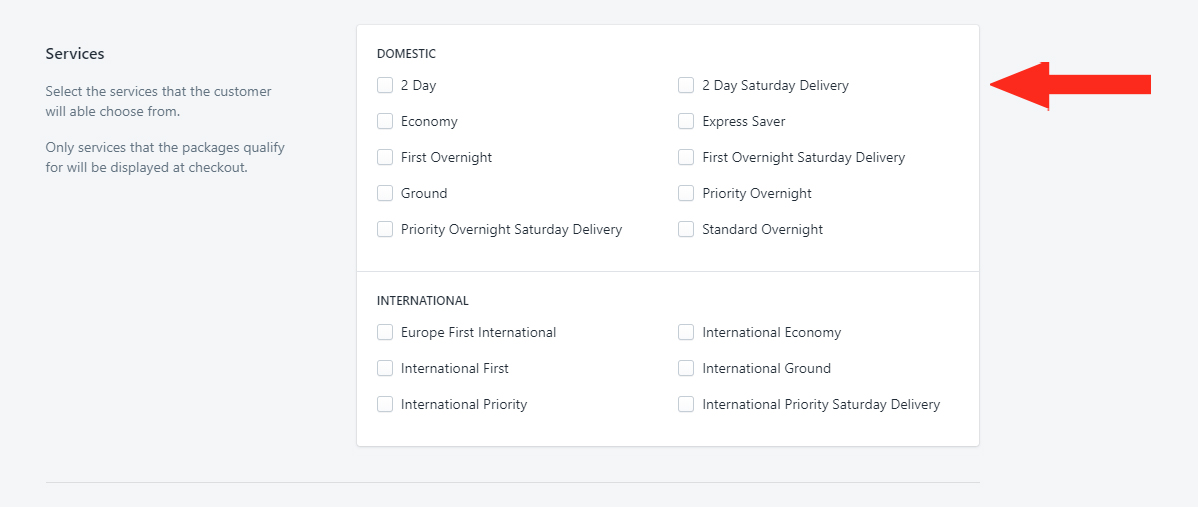Enable the plain 2 Day domestic service
The image size is (1198, 507).
[x=384, y=86]
